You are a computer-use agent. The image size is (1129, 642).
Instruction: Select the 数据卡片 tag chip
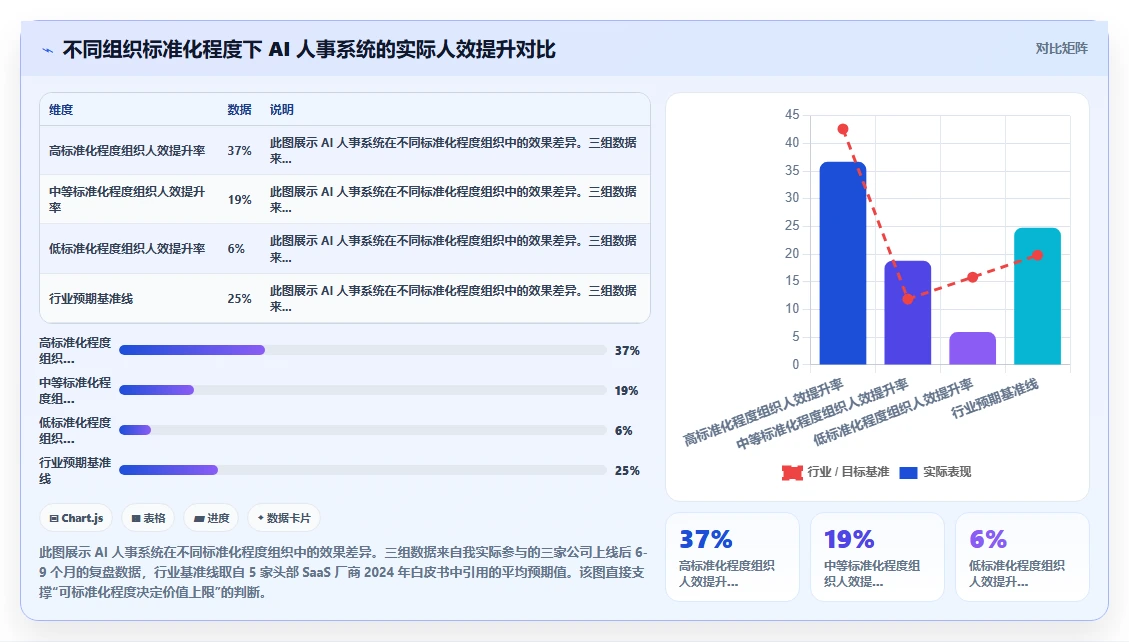point(284,518)
